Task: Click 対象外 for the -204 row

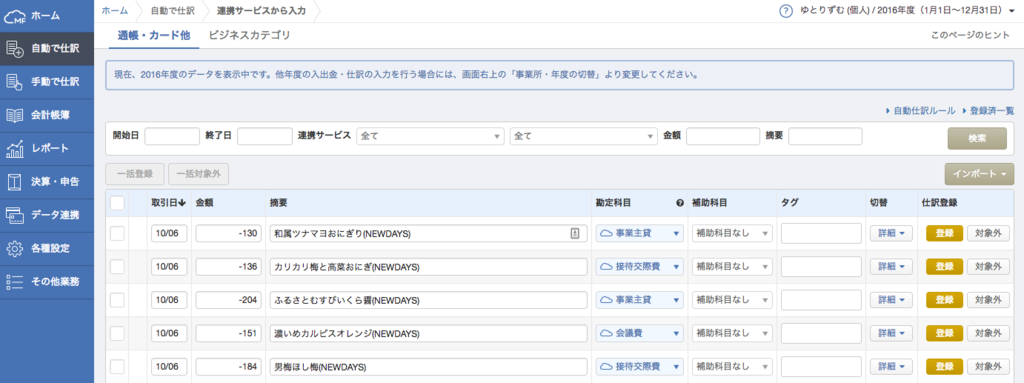Action: click(x=988, y=299)
